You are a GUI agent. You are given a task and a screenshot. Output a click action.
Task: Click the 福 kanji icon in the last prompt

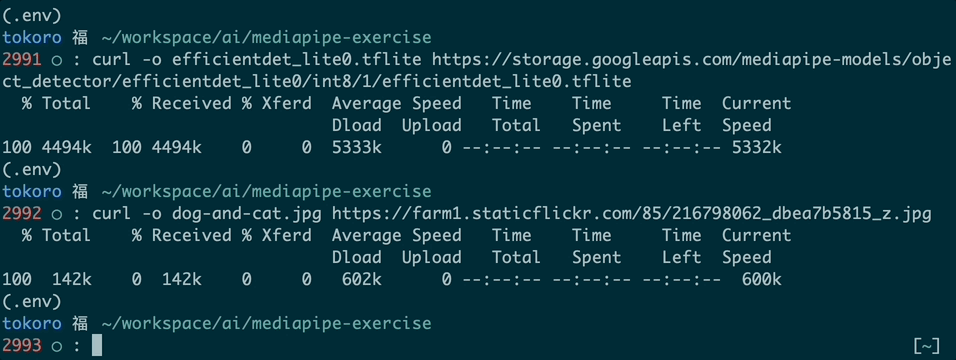(x=80, y=323)
